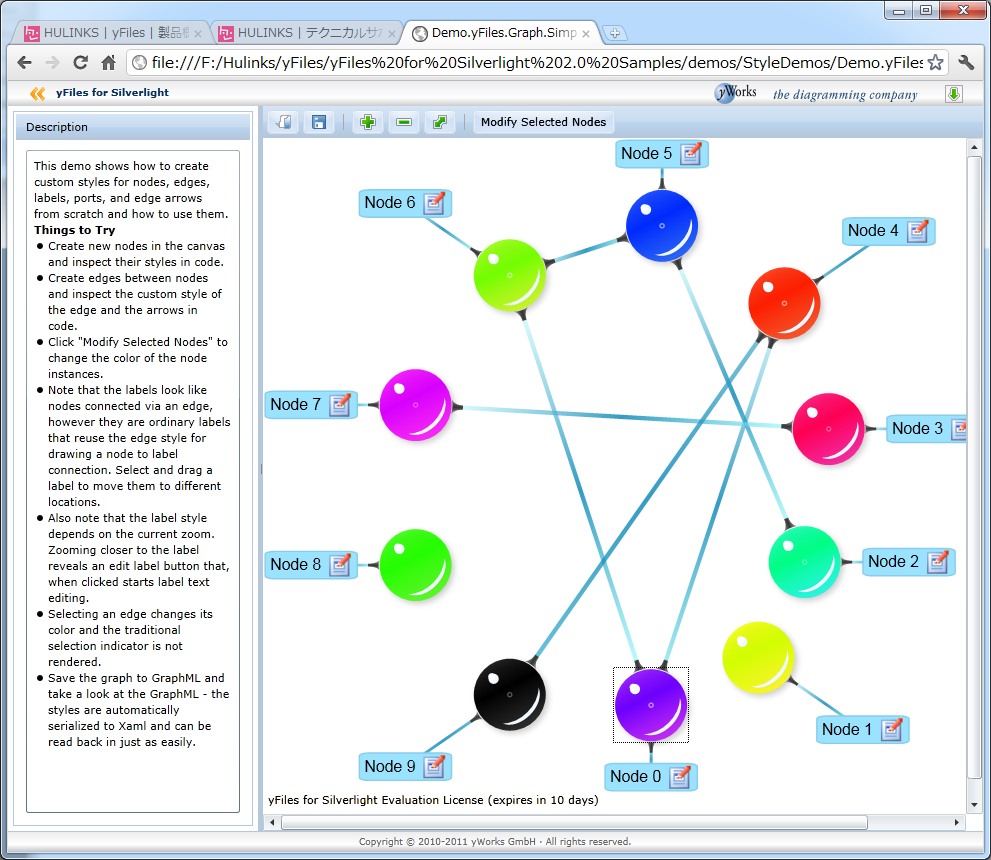Click the edit icon on Node 8 label
Image resolution: width=991 pixels, height=860 pixels.
[341, 564]
